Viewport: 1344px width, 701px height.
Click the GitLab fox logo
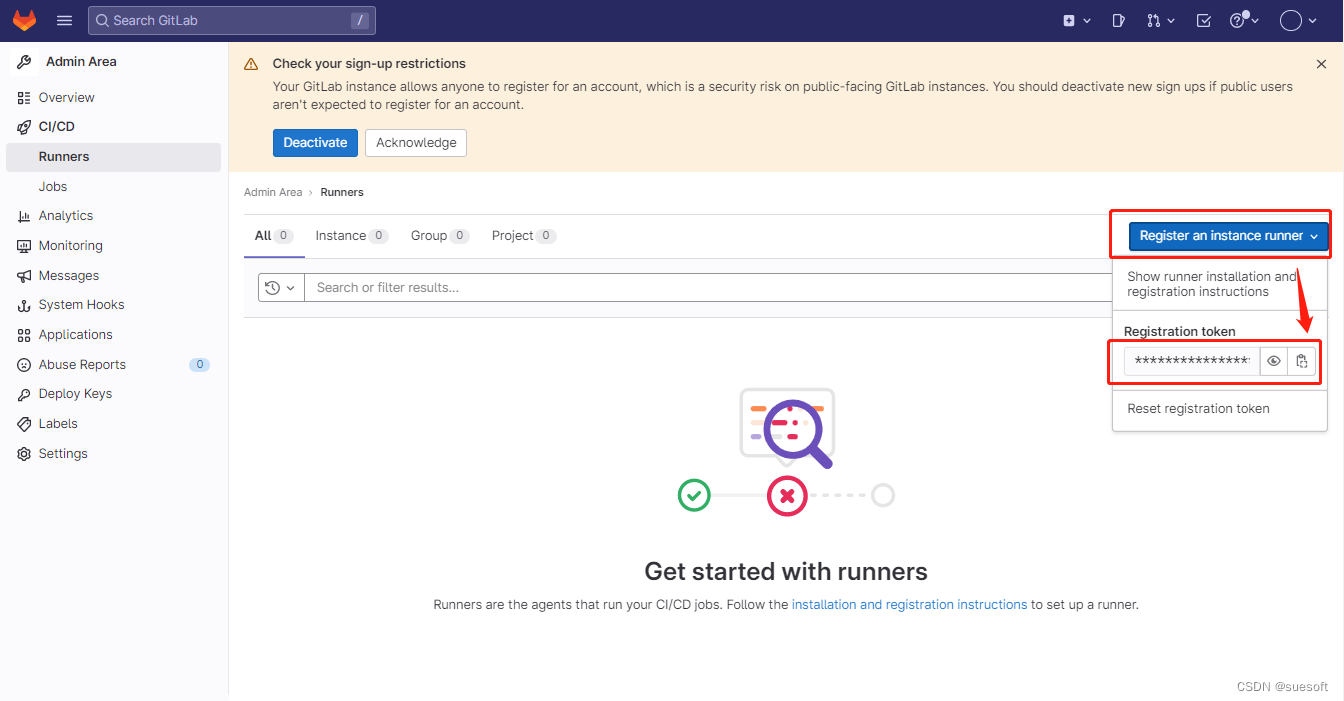[x=24, y=20]
